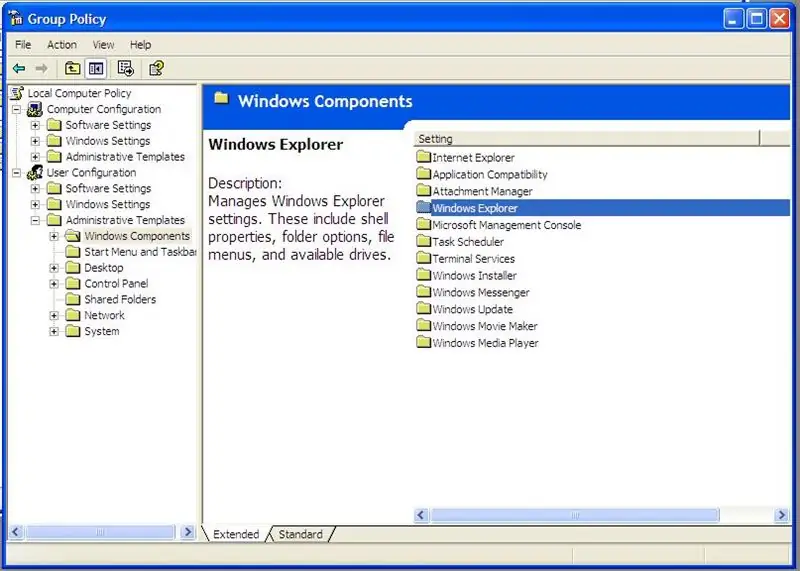The width and height of the screenshot is (800, 571).
Task: Click the Export List toolbar icon
Action: [x=126, y=68]
